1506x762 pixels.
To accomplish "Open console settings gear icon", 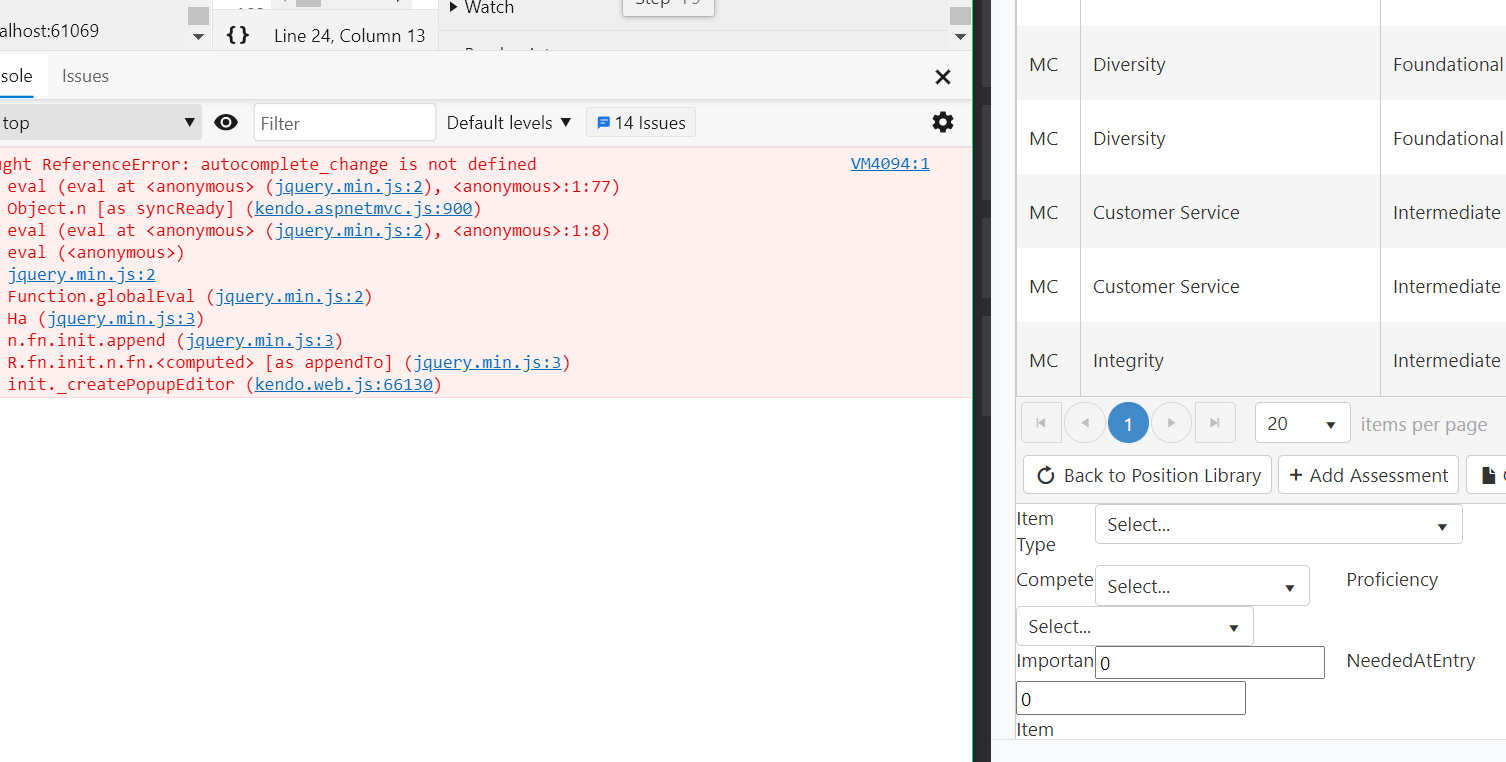I will (x=942, y=122).
